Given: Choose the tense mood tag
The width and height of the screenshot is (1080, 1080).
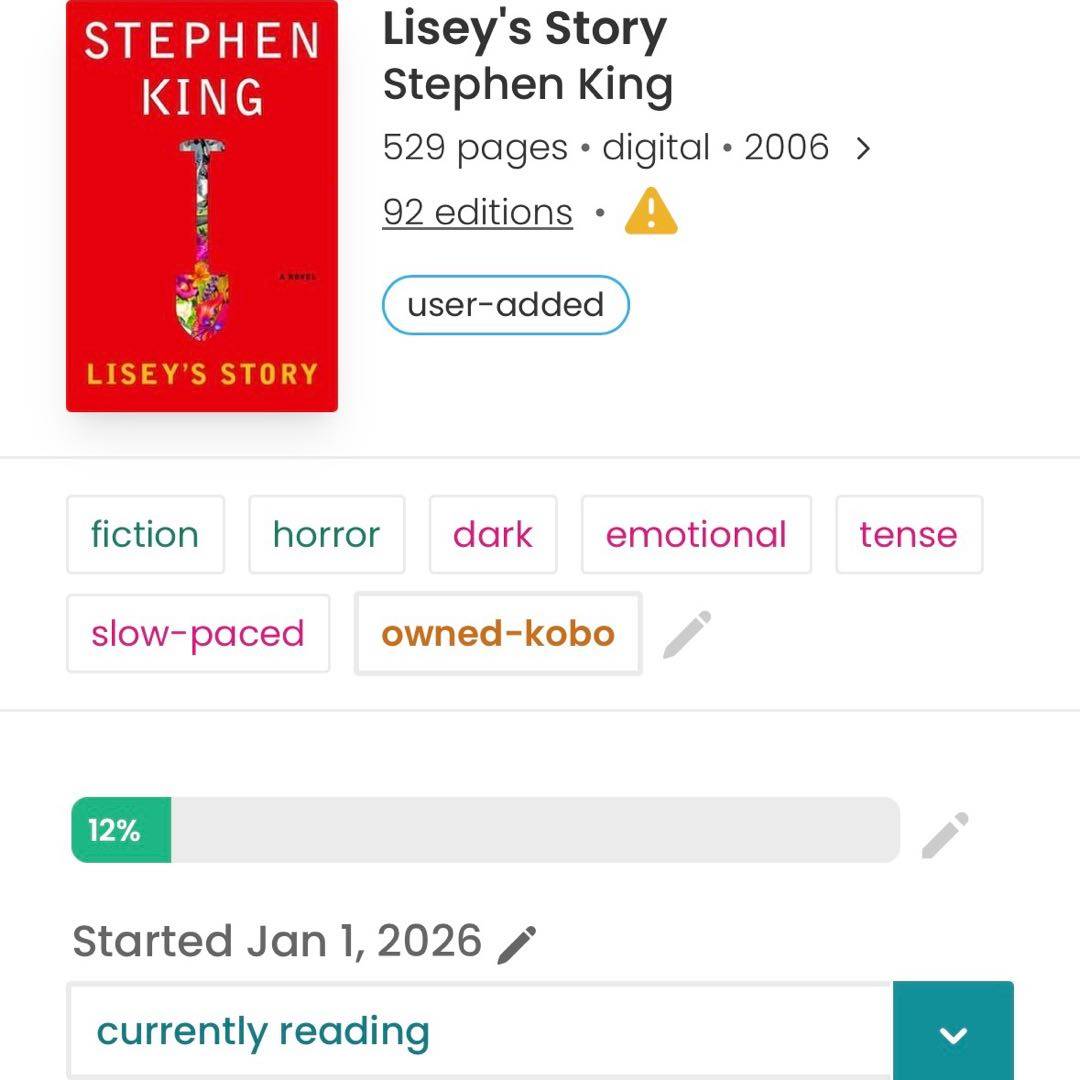Looking at the screenshot, I should pyautogui.click(x=908, y=534).
